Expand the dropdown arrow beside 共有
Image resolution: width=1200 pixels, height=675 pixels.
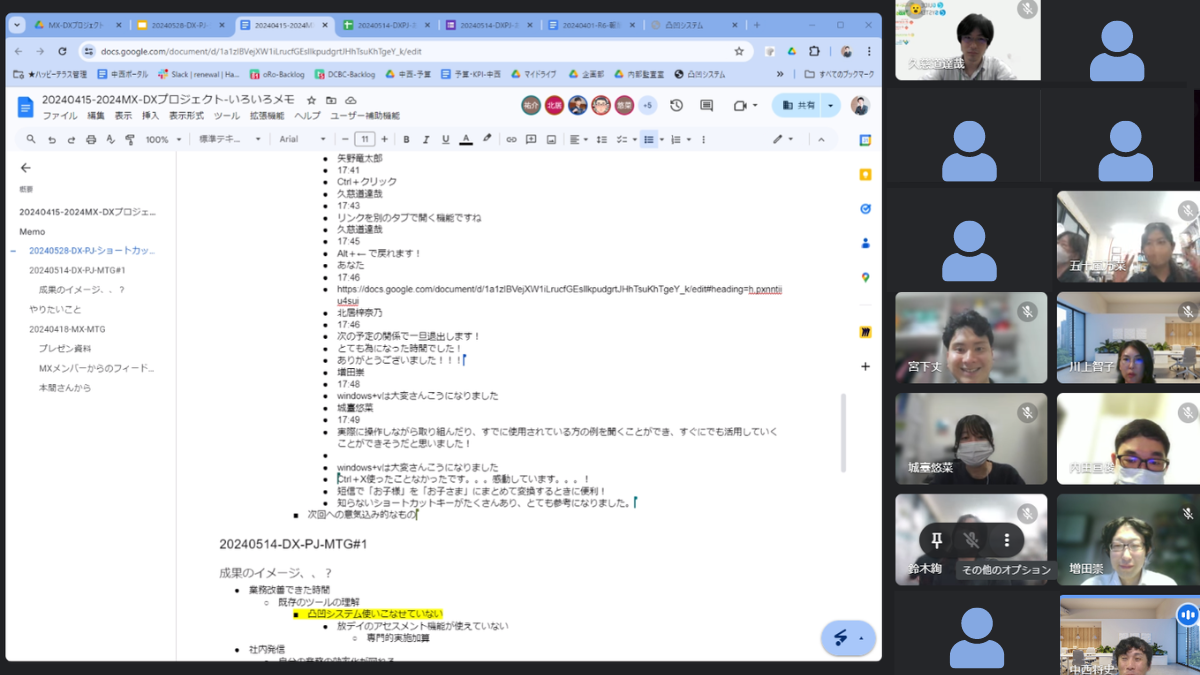click(x=830, y=105)
